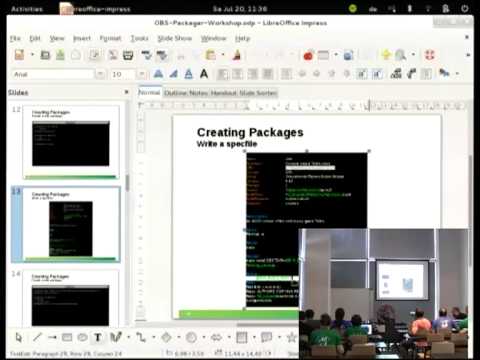Open the Slide Show menu
Screen dimensions: 480x360
point(174,38)
